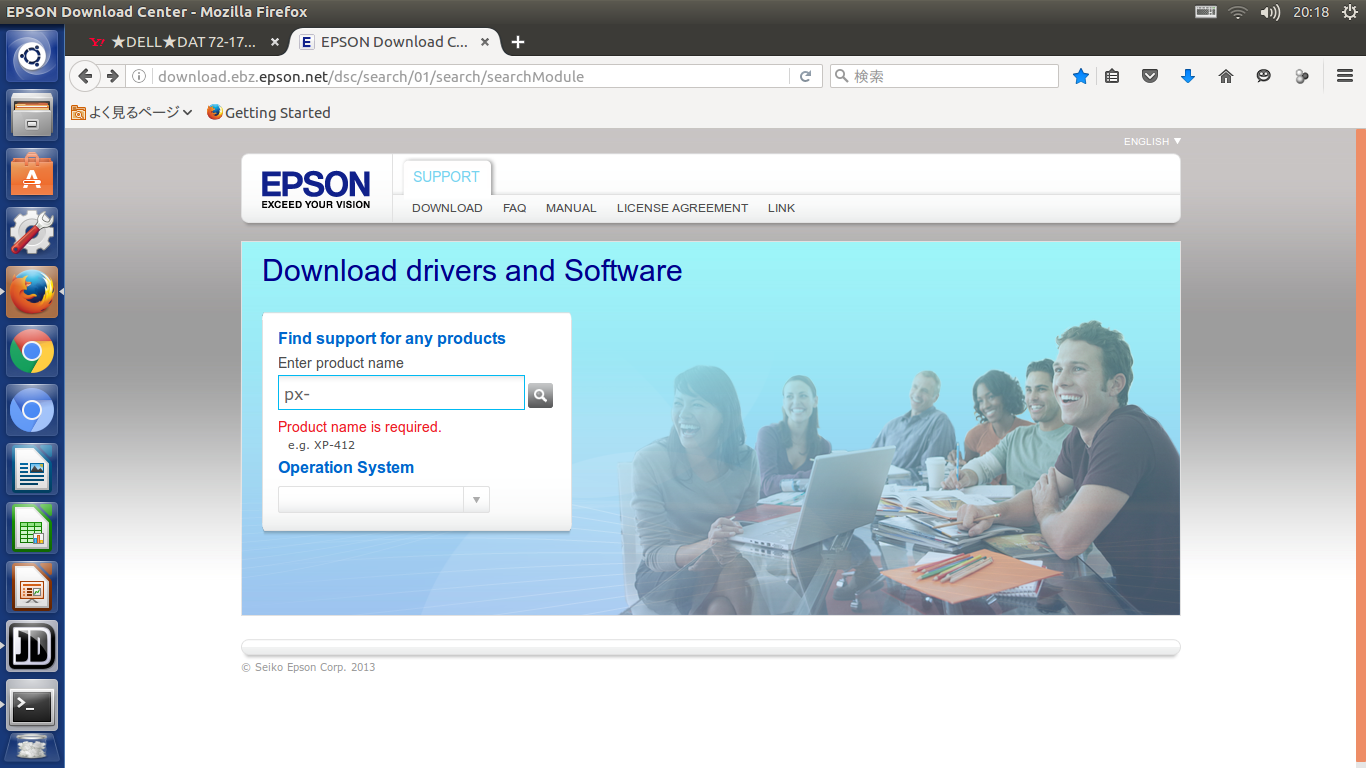
Task: Open the MANUAL menu item
Action: click(571, 208)
